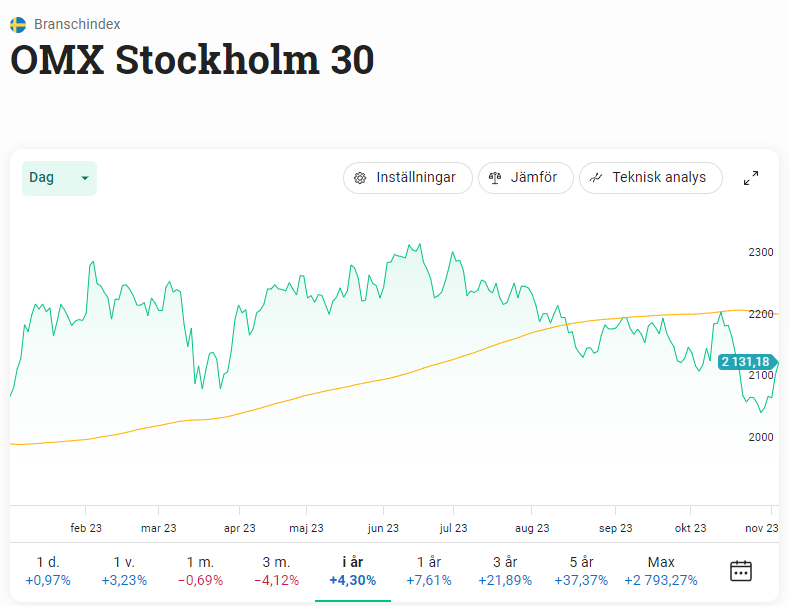
Task: Click the orange moving average line
Action: click(x=400, y=375)
